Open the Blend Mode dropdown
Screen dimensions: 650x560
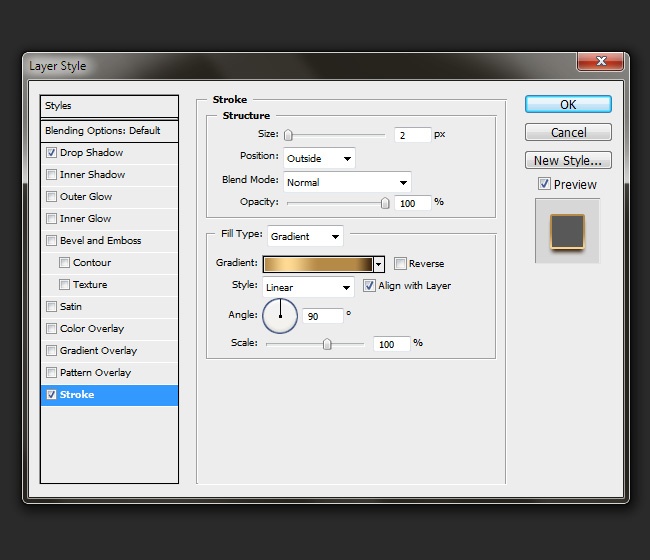[347, 182]
